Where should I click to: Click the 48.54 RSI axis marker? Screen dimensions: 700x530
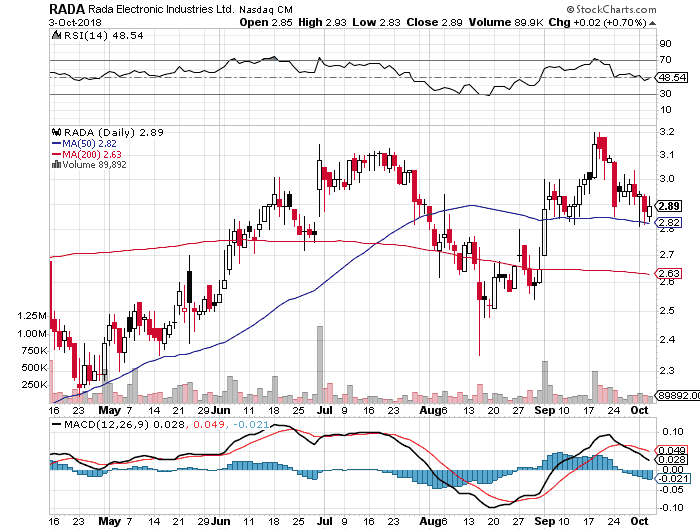[671, 77]
